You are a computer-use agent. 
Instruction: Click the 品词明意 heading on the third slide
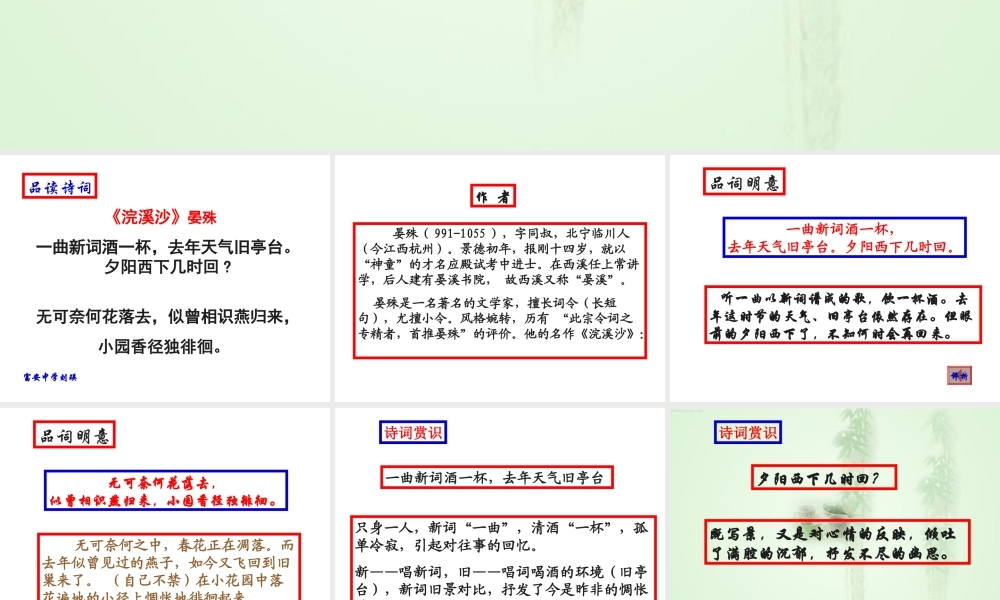tap(744, 182)
